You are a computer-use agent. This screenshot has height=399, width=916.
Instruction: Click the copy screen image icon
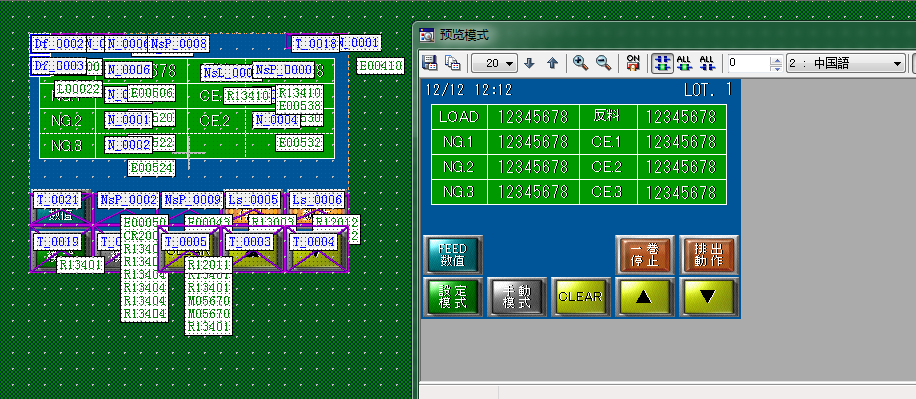coord(452,63)
